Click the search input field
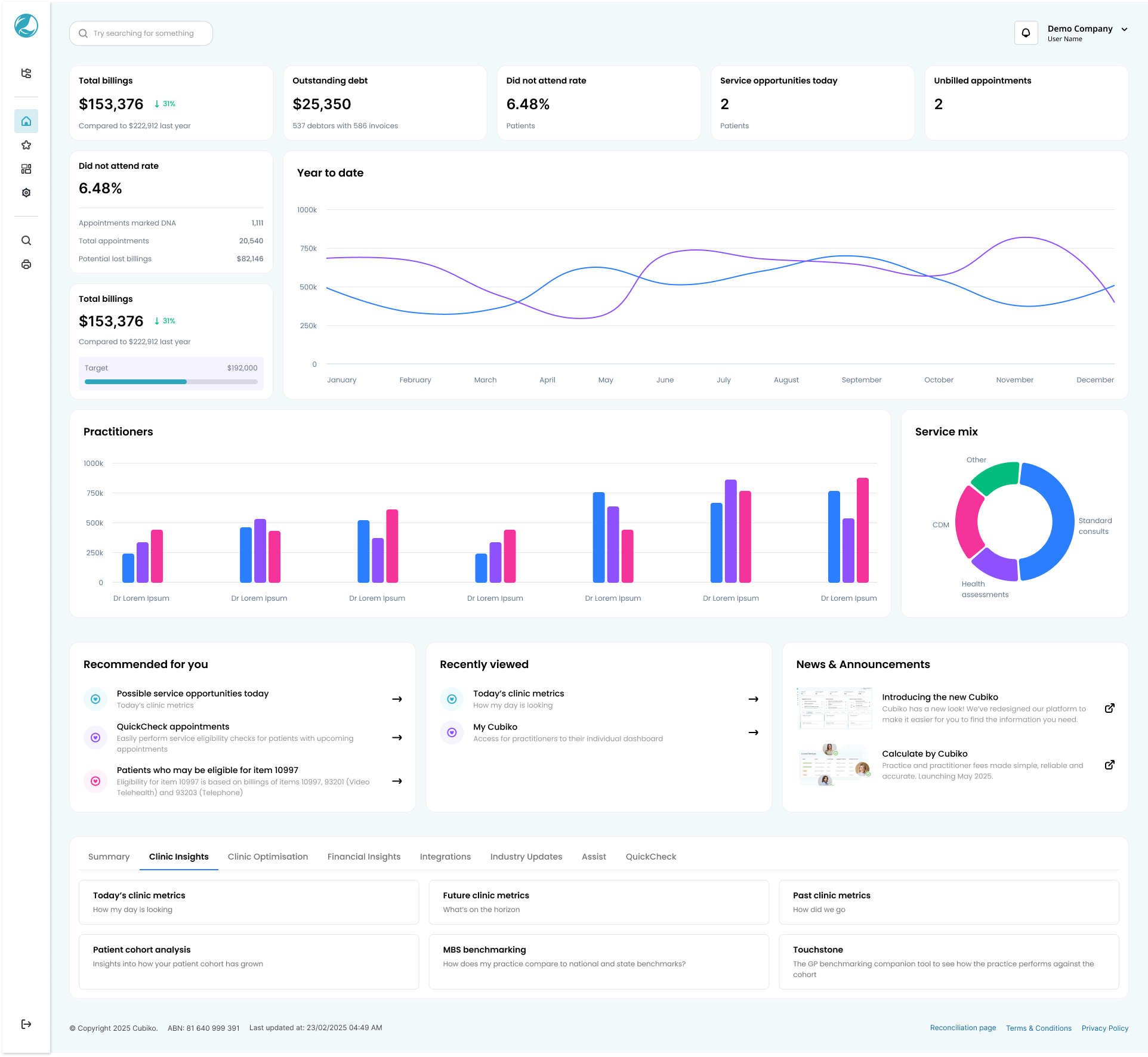 pos(143,33)
